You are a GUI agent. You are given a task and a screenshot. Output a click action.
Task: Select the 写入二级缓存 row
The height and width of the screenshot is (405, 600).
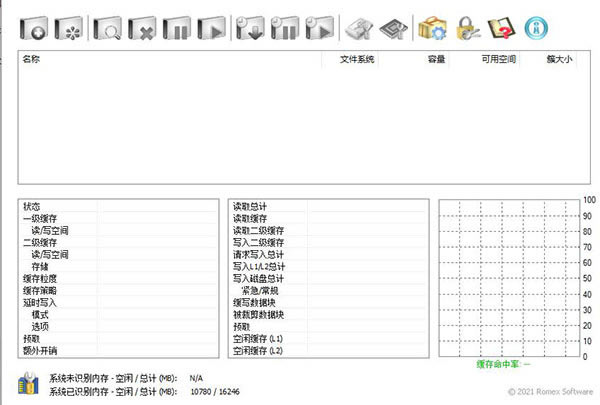[x=328, y=242]
